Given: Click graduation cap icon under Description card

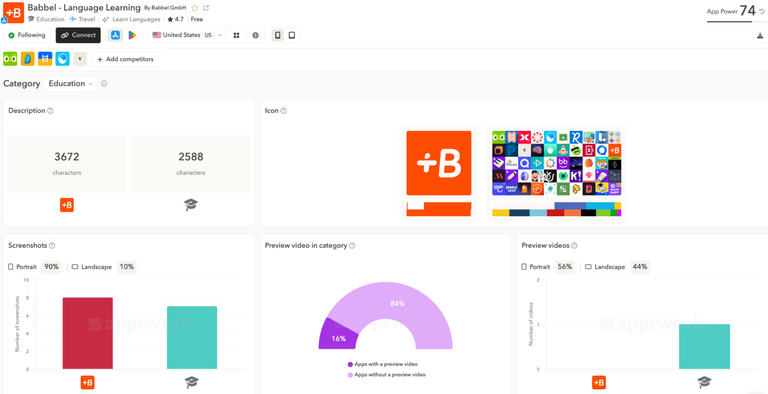Looking at the screenshot, I should pos(191,205).
